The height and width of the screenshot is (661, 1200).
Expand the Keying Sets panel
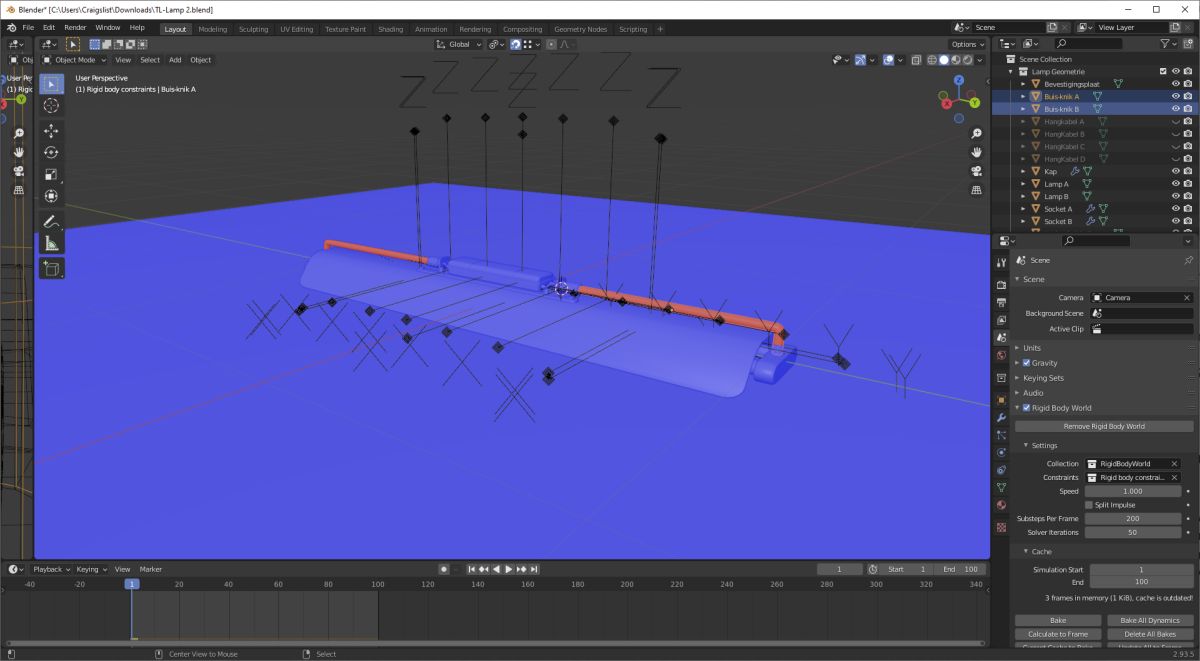point(1042,378)
